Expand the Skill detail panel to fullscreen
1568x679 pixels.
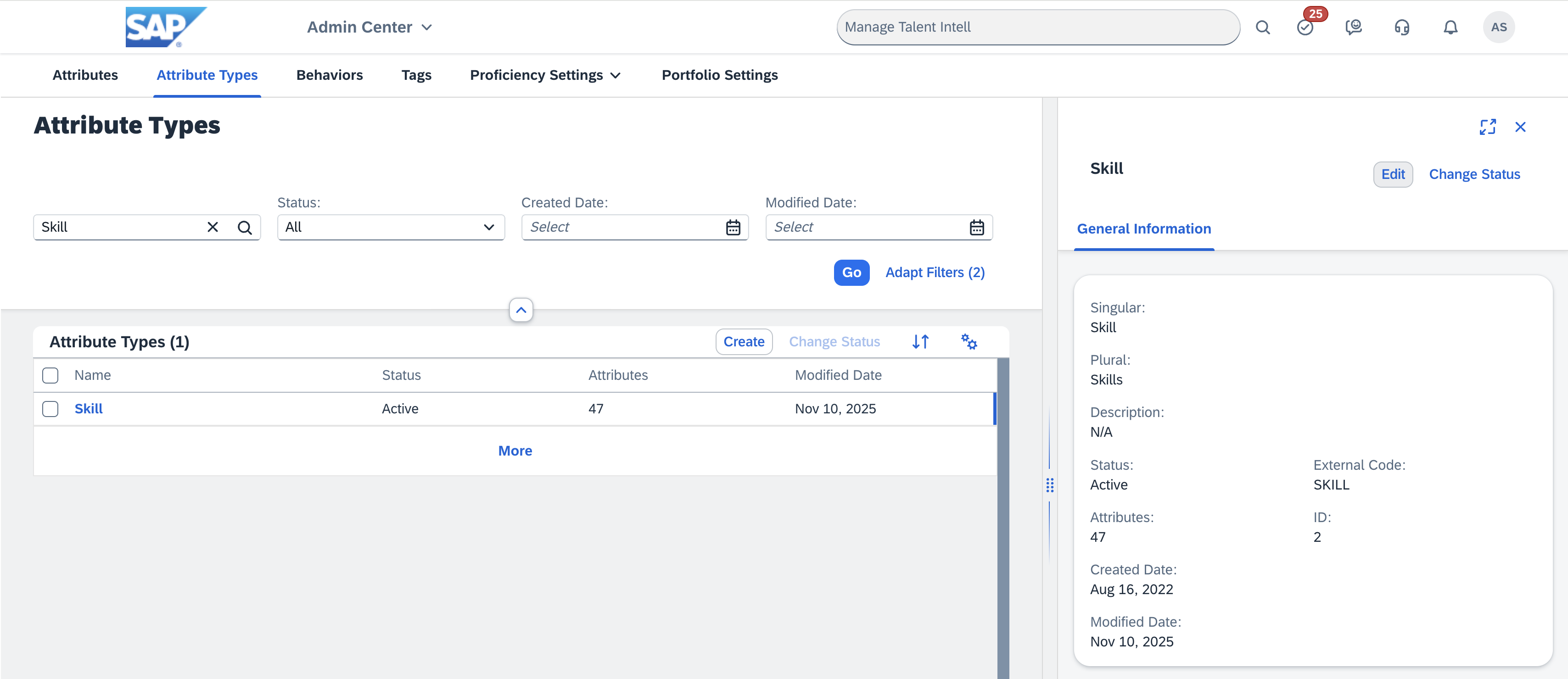click(1488, 127)
